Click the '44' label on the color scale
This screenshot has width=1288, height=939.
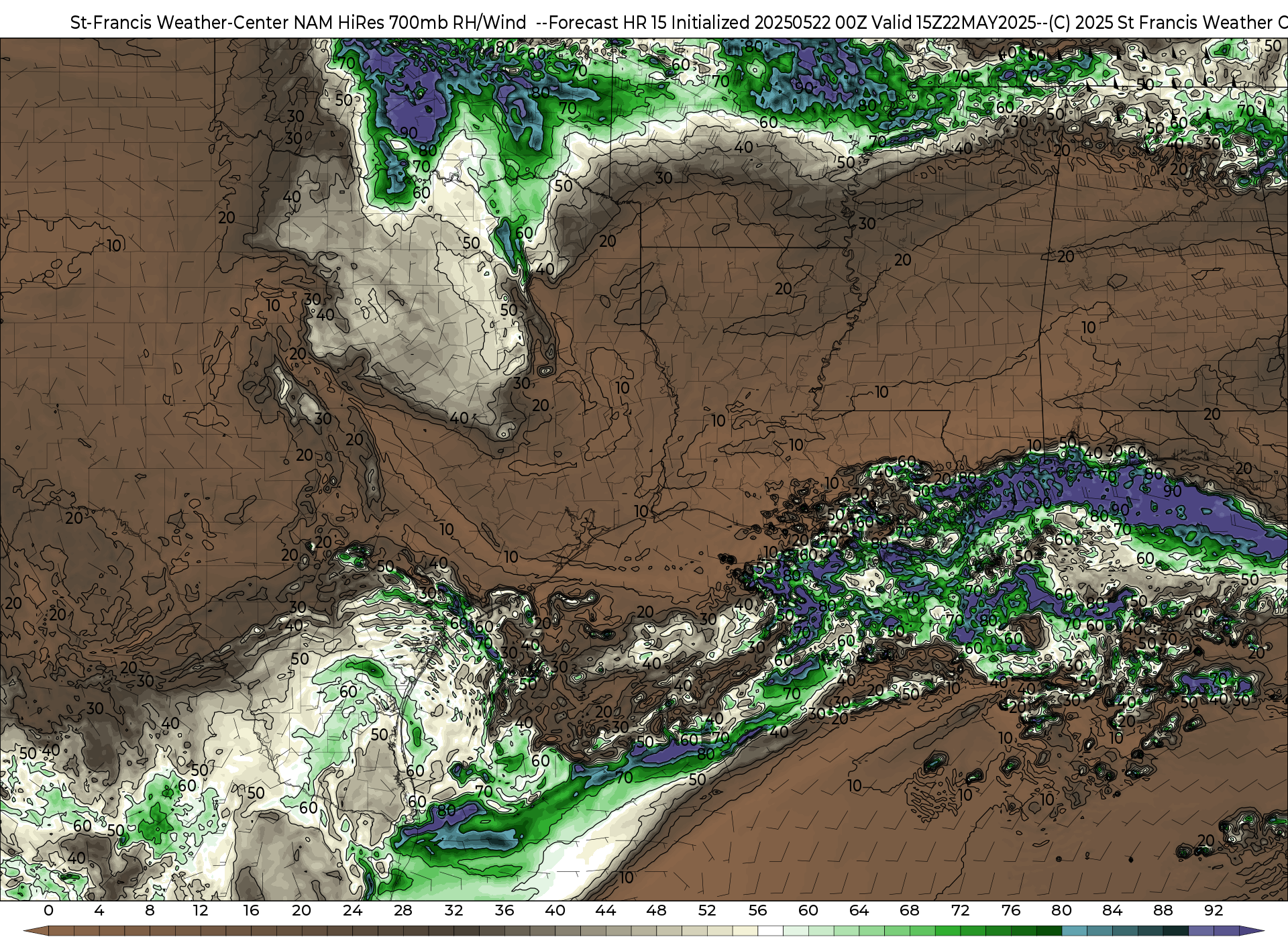click(606, 910)
